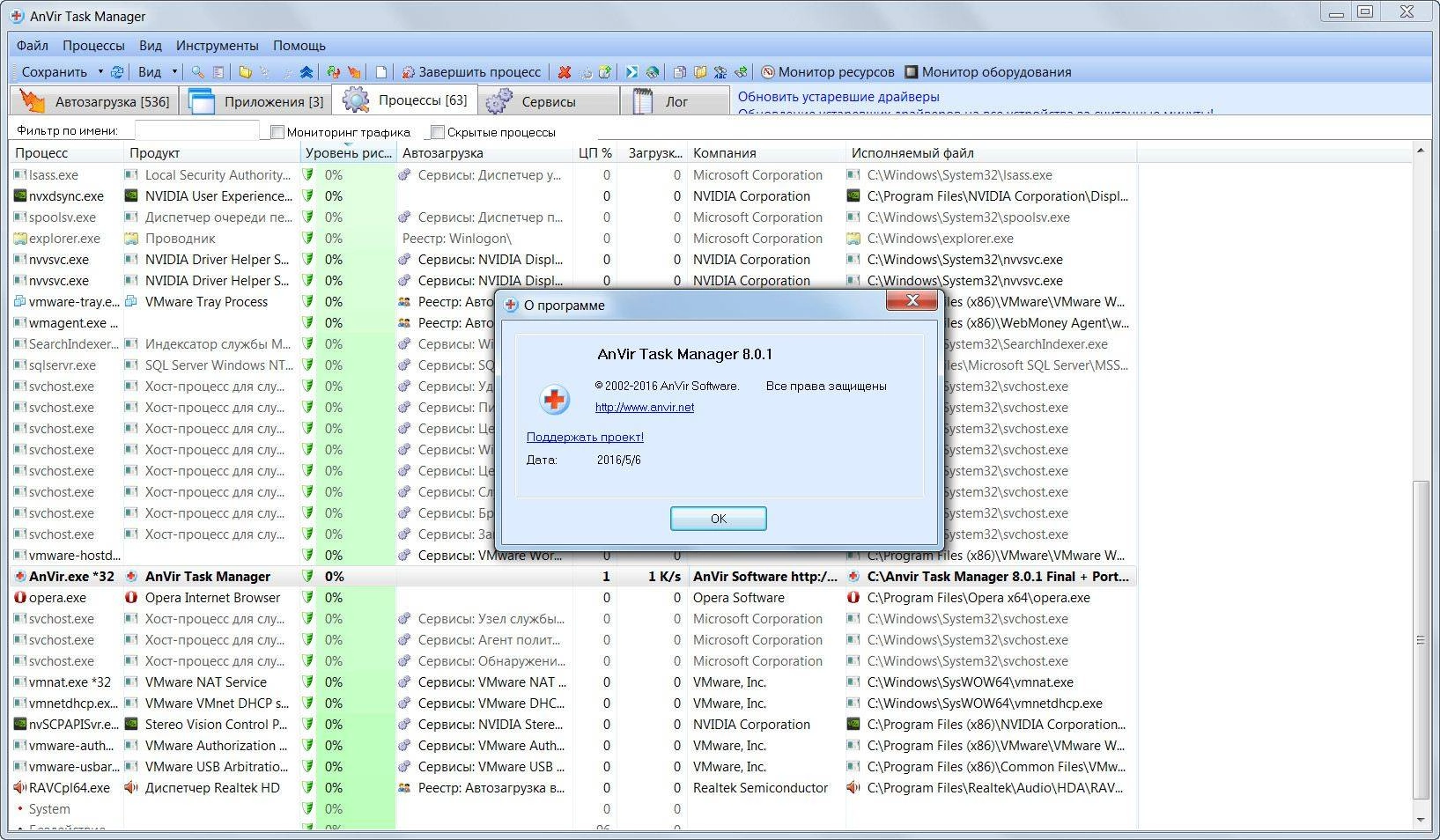Viewport: 1440px width, 840px height.
Task: Click the properties sheet icon in toolbar
Action: coord(218,72)
